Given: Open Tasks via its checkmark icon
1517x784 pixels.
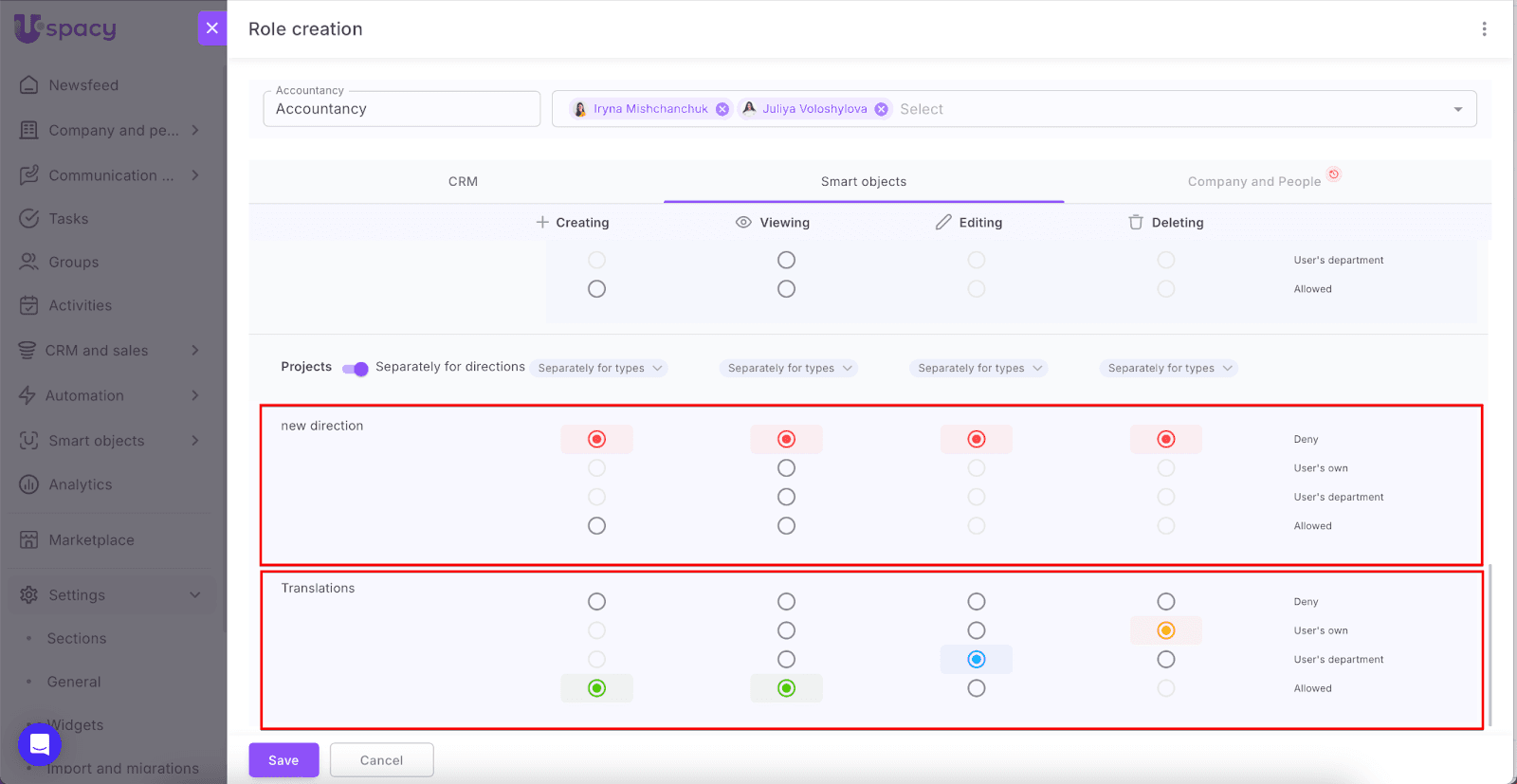Looking at the screenshot, I should click(x=29, y=219).
